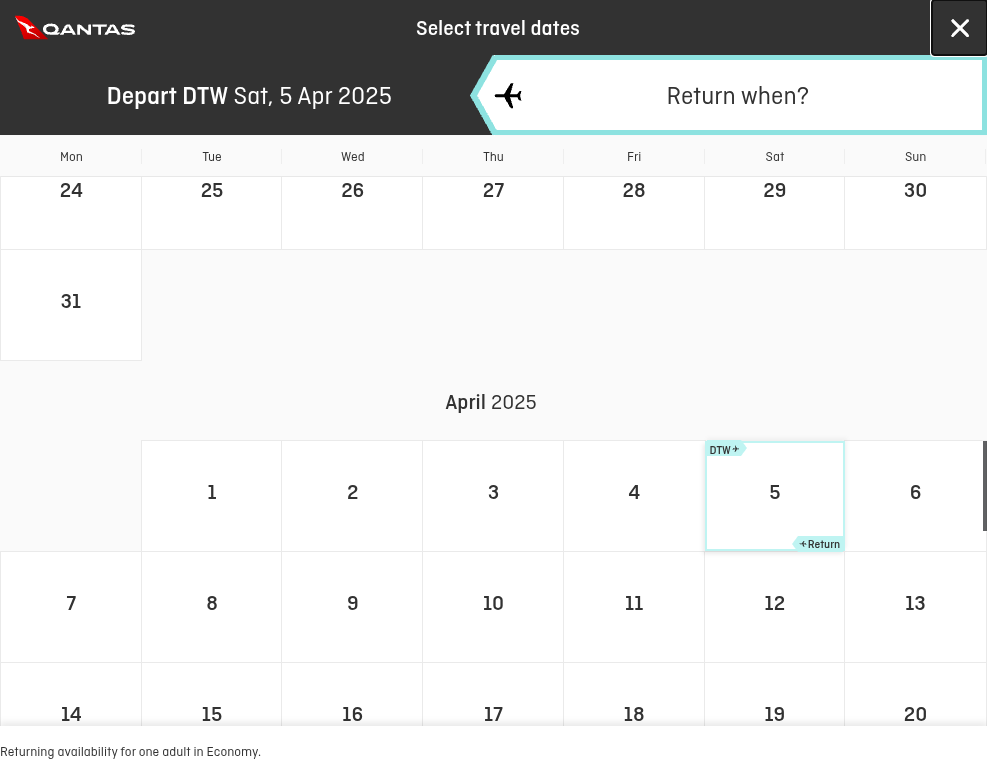Image resolution: width=987 pixels, height=777 pixels.
Task: Select March 31 on the calendar
Action: point(71,305)
